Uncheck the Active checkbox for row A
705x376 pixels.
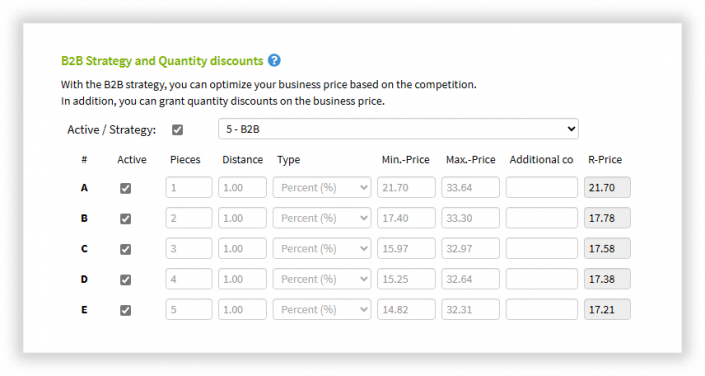[x=125, y=188]
